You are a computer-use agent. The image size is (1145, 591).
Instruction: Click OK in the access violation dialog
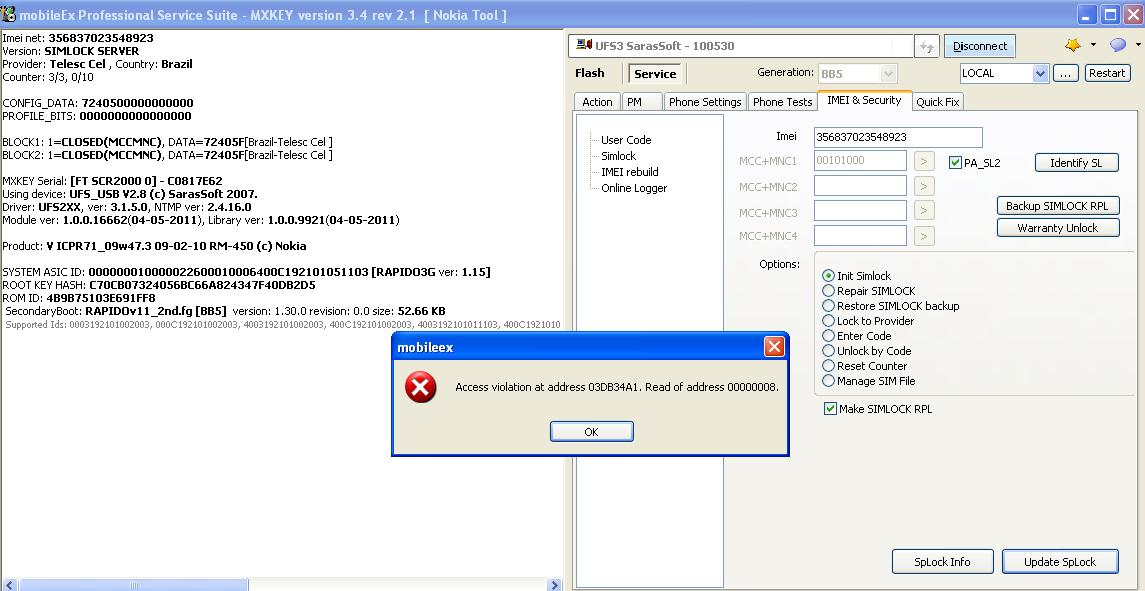tap(591, 432)
